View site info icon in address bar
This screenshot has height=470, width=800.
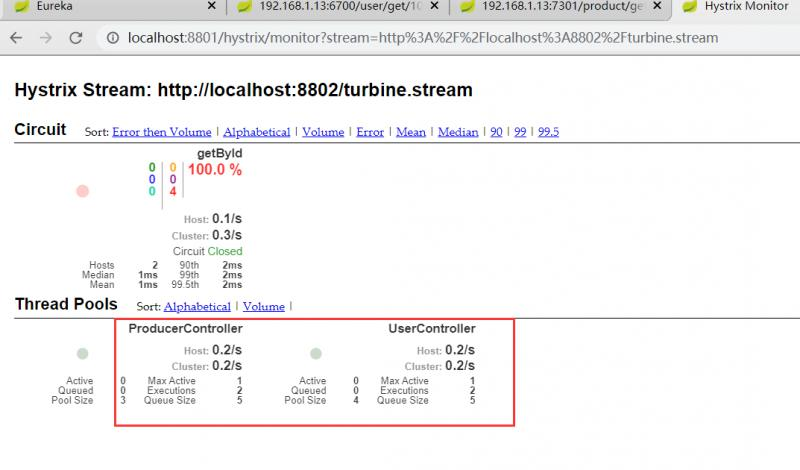coord(113,38)
